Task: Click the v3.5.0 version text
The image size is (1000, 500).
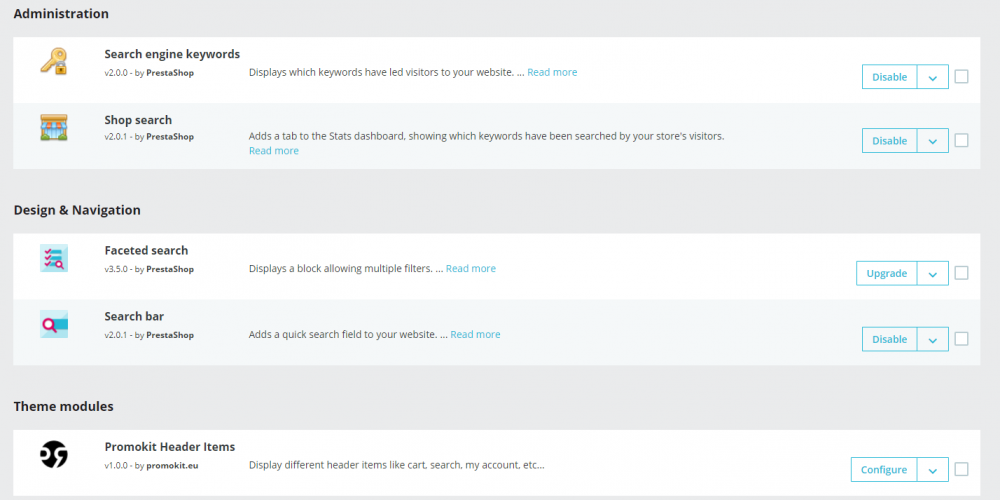Action: (x=115, y=269)
